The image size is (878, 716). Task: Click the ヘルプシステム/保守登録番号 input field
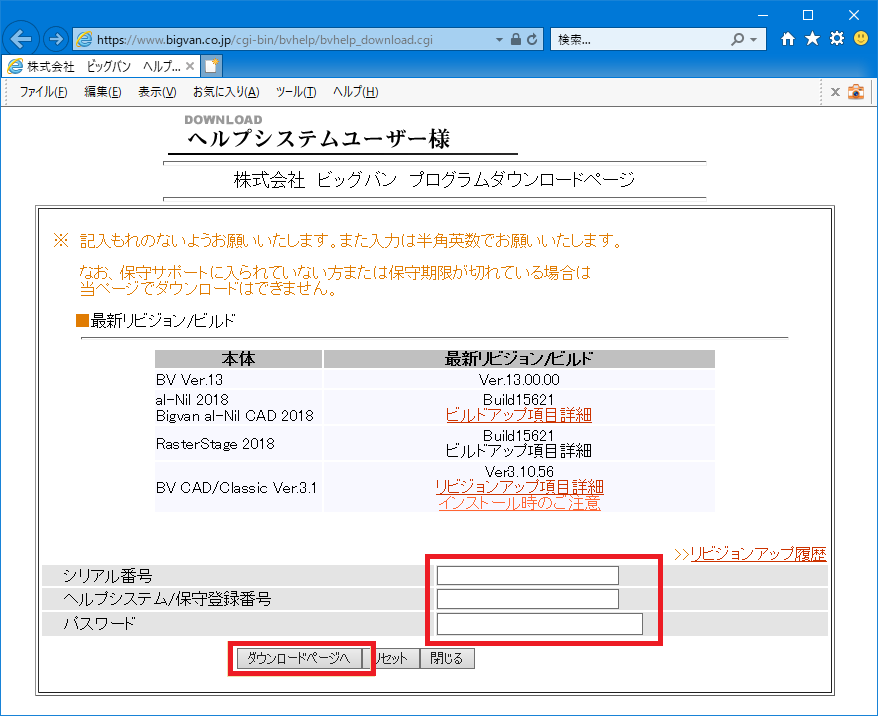[x=528, y=599]
